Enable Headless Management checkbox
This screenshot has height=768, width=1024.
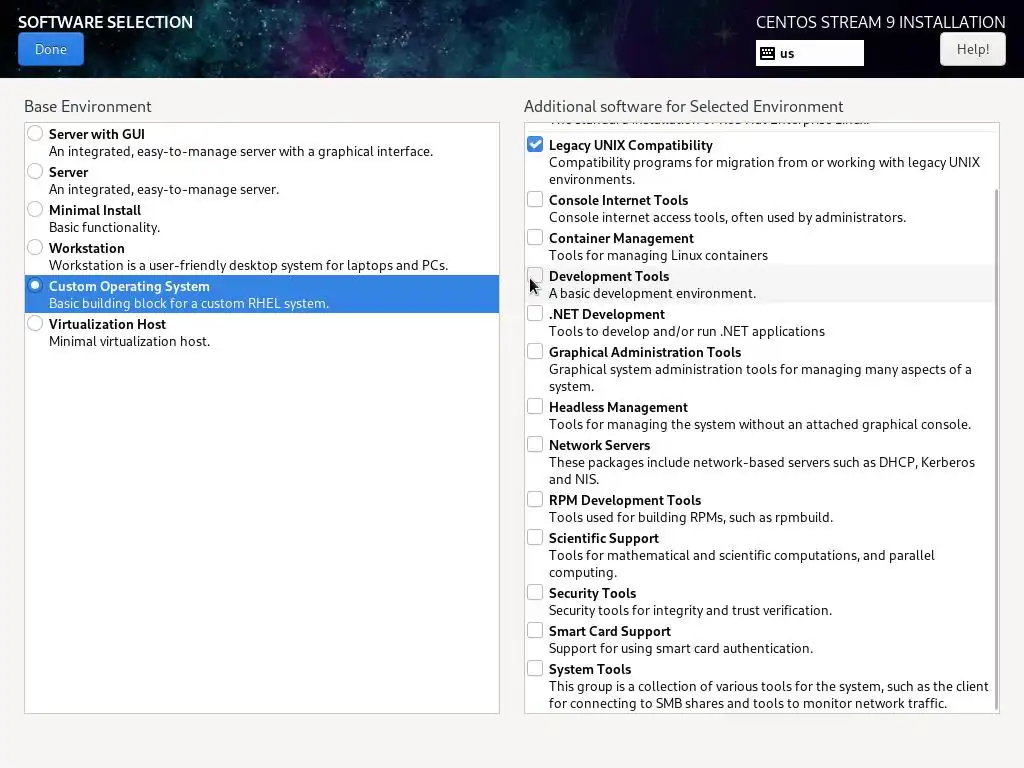click(535, 406)
